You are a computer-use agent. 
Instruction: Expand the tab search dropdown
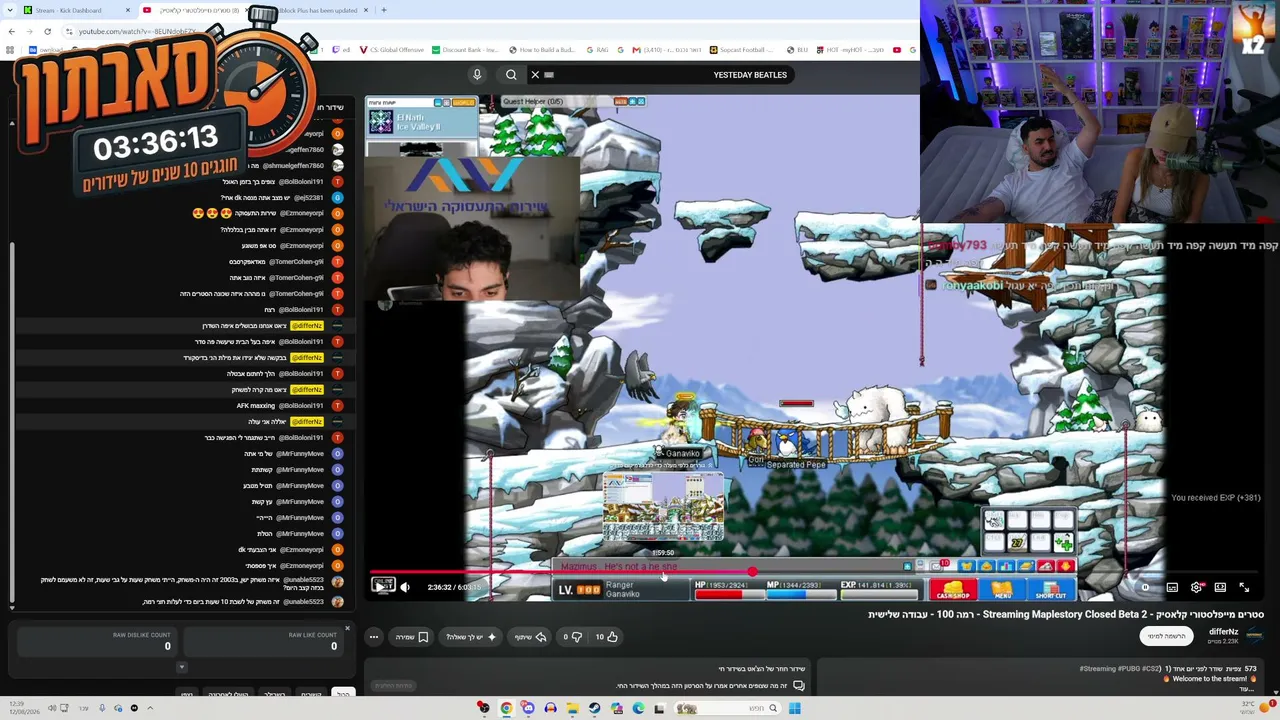pos(10,10)
